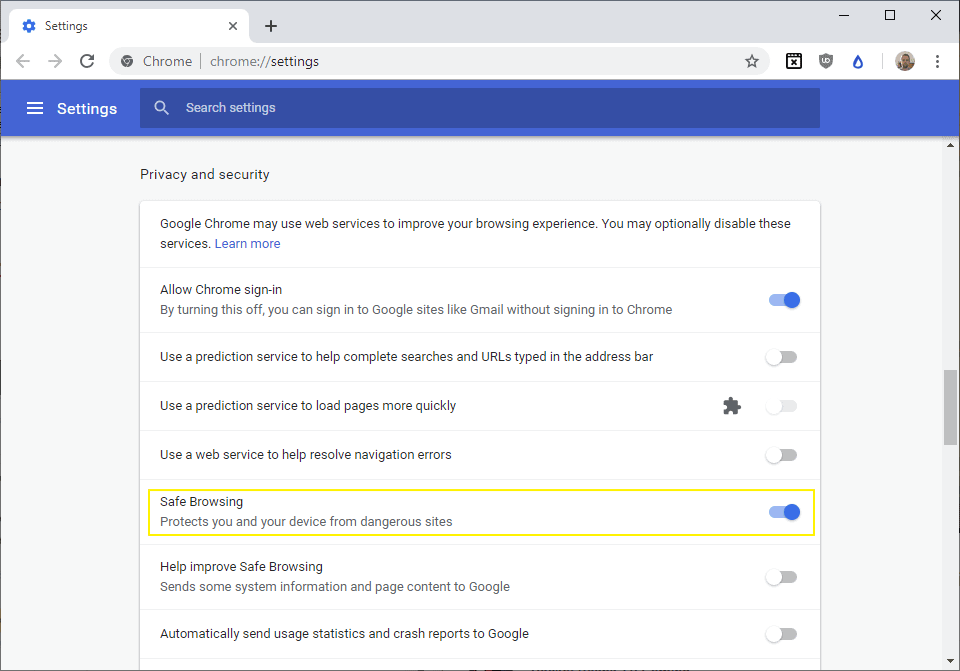This screenshot has height=671, width=960.
Task: Open the popup-blocker extension with X icon
Action: tap(793, 61)
